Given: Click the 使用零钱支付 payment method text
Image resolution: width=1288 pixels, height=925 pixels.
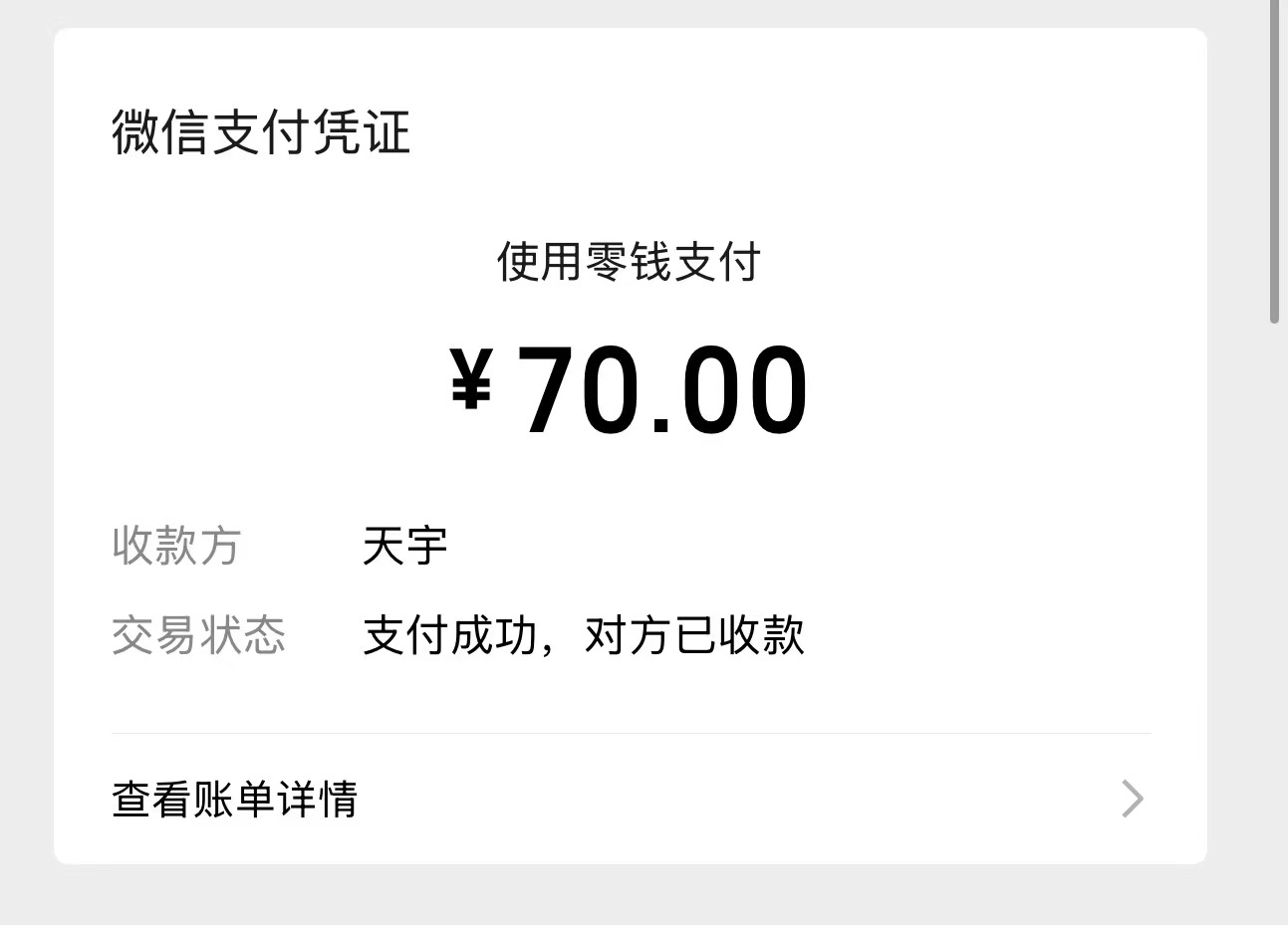Looking at the screenshot, I should pyautogui.click(x=629, y=263).
